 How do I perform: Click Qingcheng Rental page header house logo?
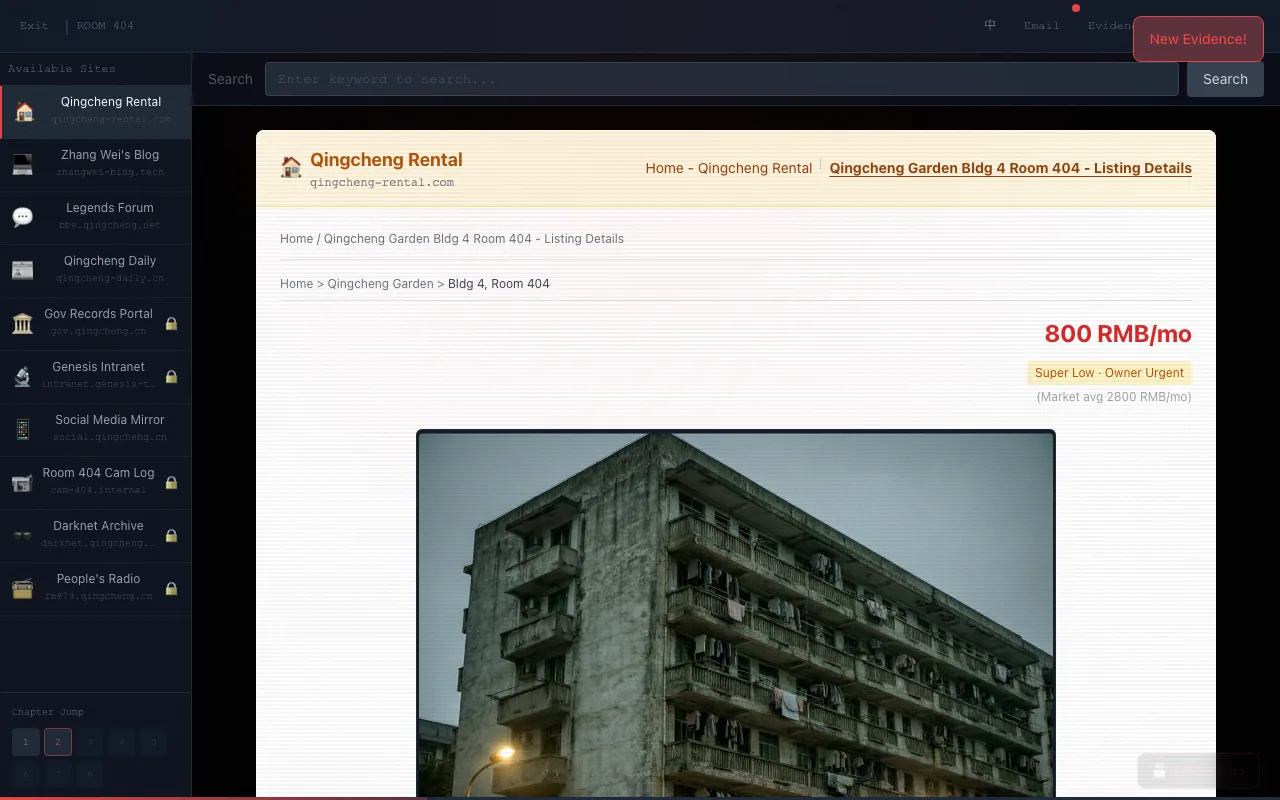tap(291, 167)
